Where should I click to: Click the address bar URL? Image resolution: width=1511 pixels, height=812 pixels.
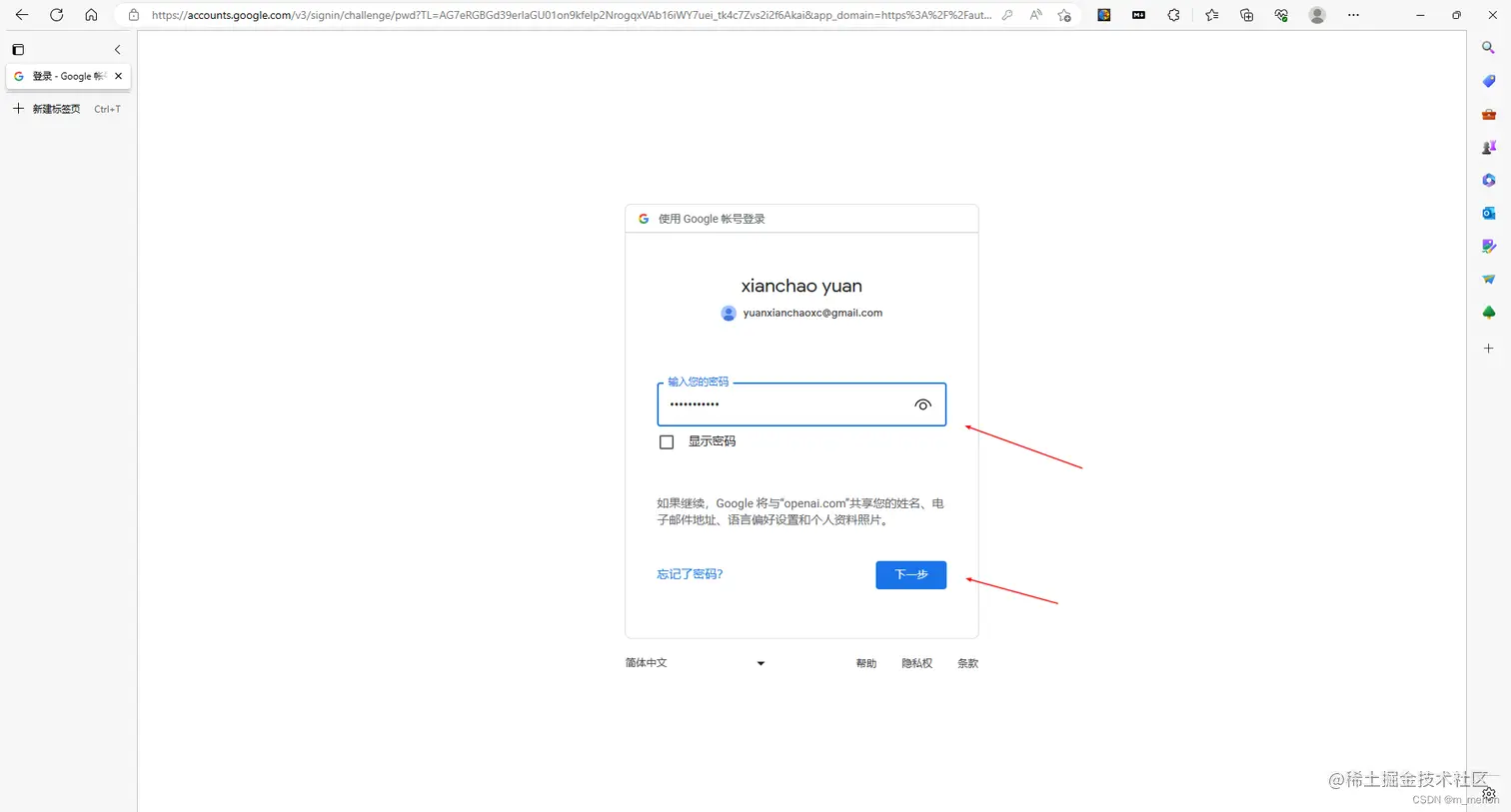click(x=572, y=15)
